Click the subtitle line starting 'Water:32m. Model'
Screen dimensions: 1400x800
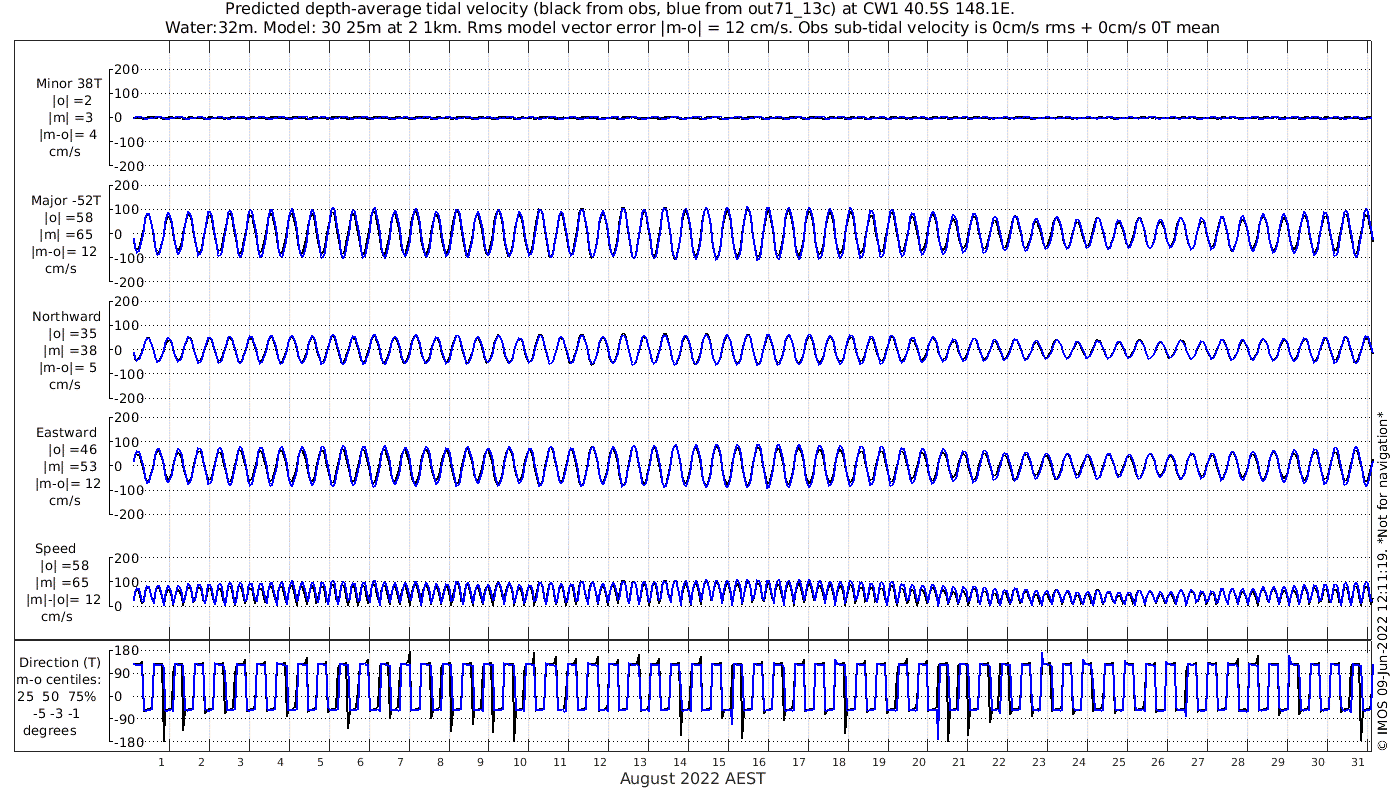point(692,28)
